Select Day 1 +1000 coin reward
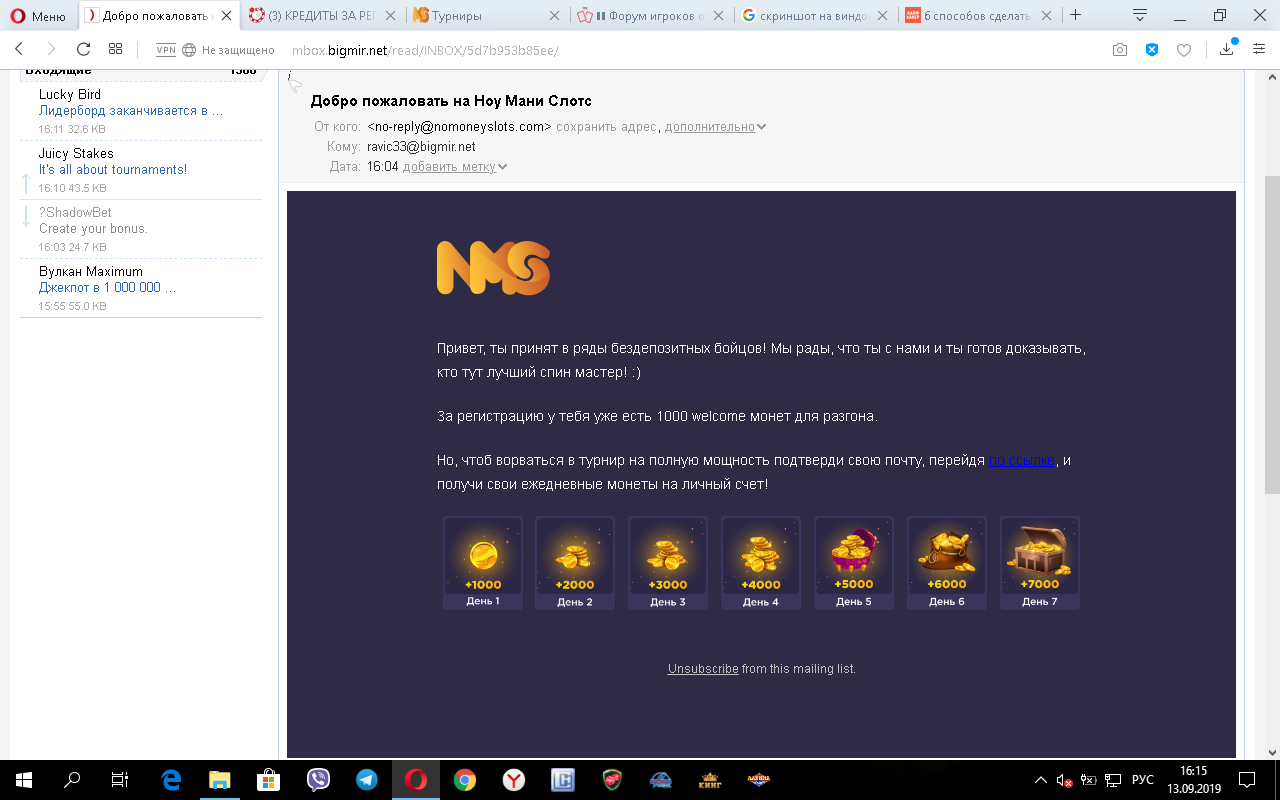The height and width of the screenshot is (800, 1280). (x=483, y=563)
